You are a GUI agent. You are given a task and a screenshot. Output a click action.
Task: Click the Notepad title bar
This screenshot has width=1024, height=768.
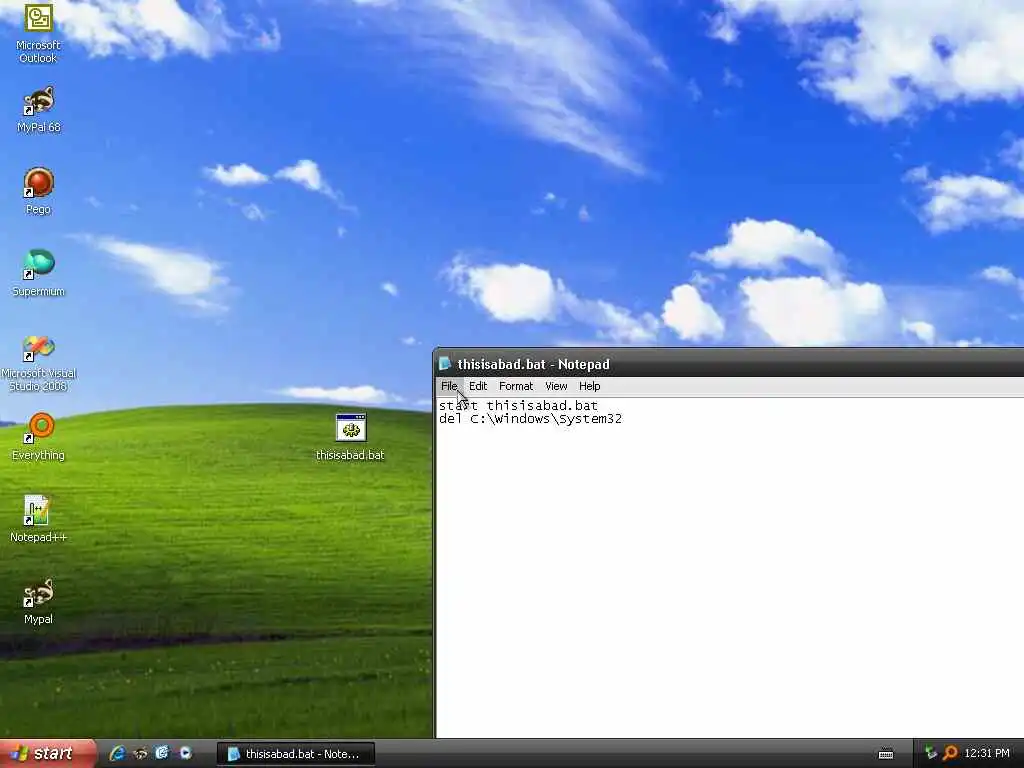pos(728,364)
